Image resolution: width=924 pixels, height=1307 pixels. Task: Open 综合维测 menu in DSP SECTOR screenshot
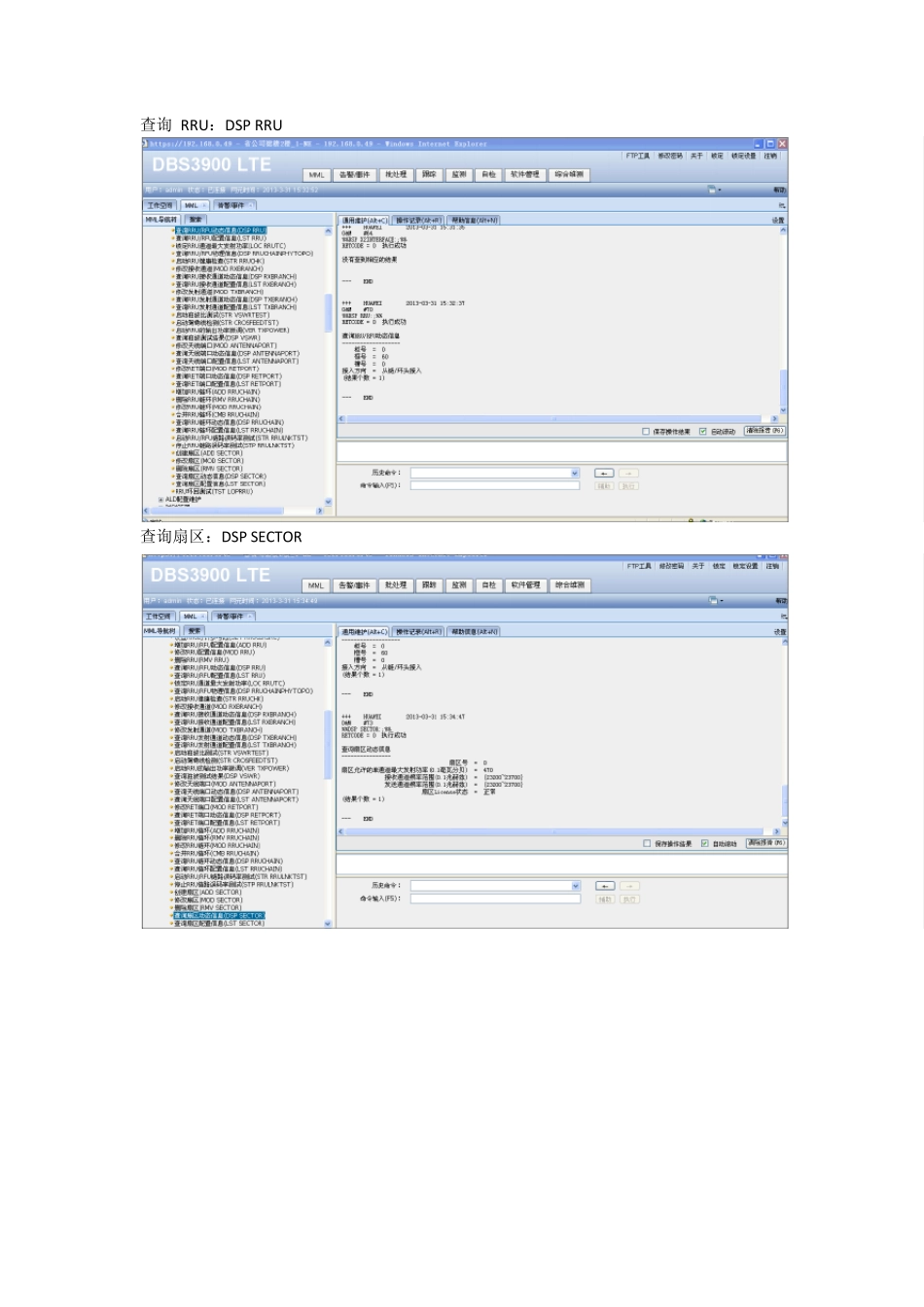570,585
